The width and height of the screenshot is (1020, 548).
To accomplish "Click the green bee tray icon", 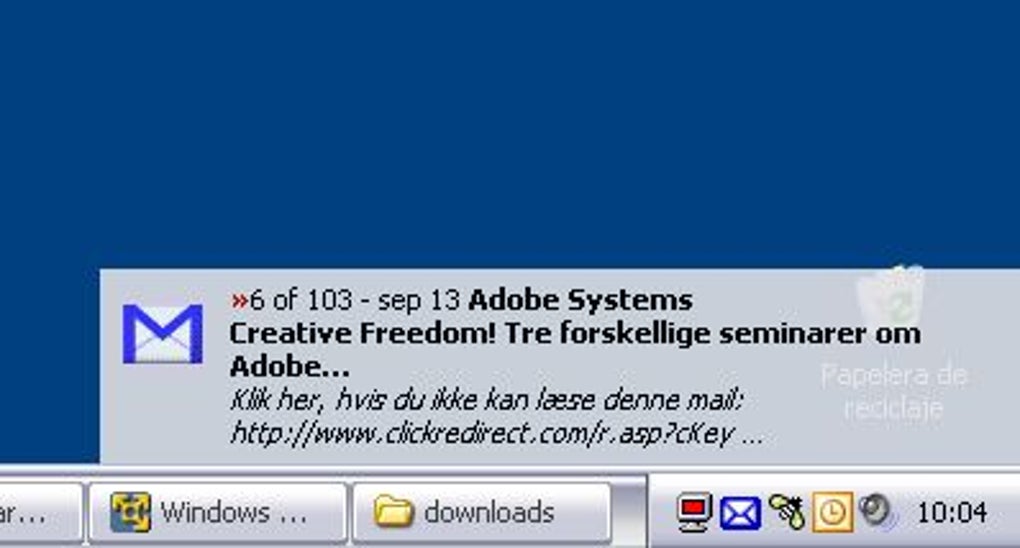I will click(787, 512).
